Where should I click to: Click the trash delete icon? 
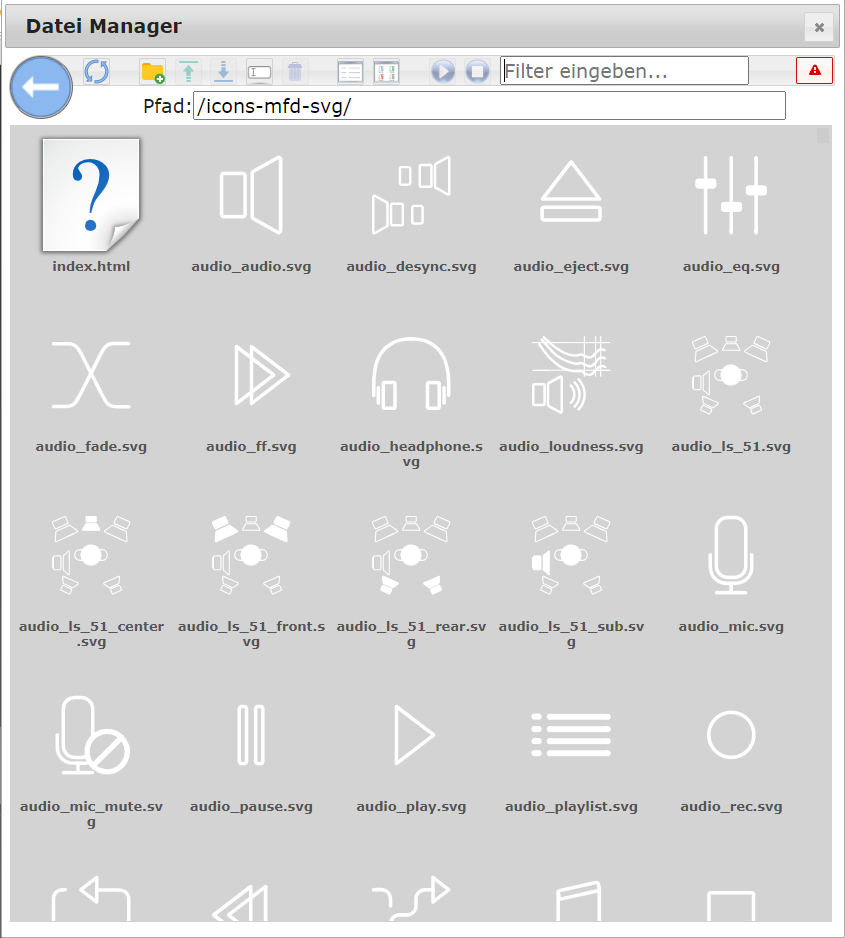[x=294, y=71]
